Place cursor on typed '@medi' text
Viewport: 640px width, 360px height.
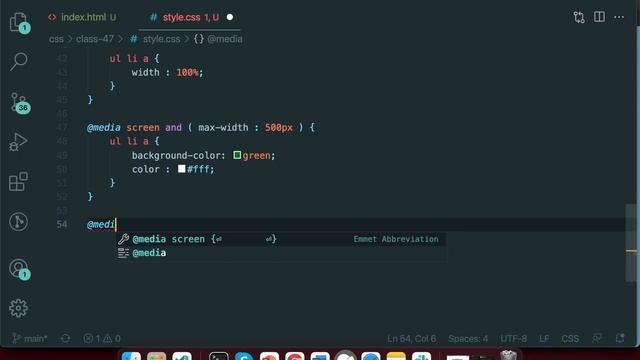100,224
